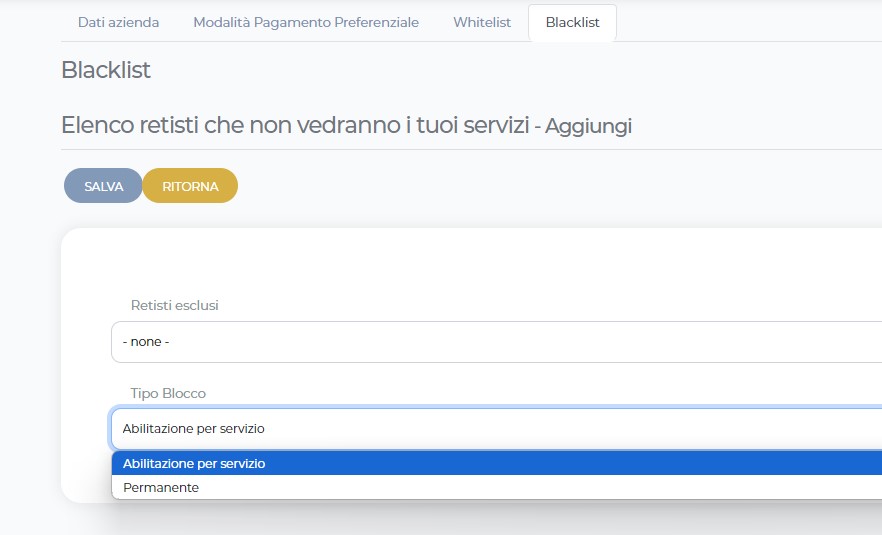This screenshot has width=882, height=535.
Task: Switch to Modalità Pagamento Preferenziale tab
Action: [x=306, y=22]
